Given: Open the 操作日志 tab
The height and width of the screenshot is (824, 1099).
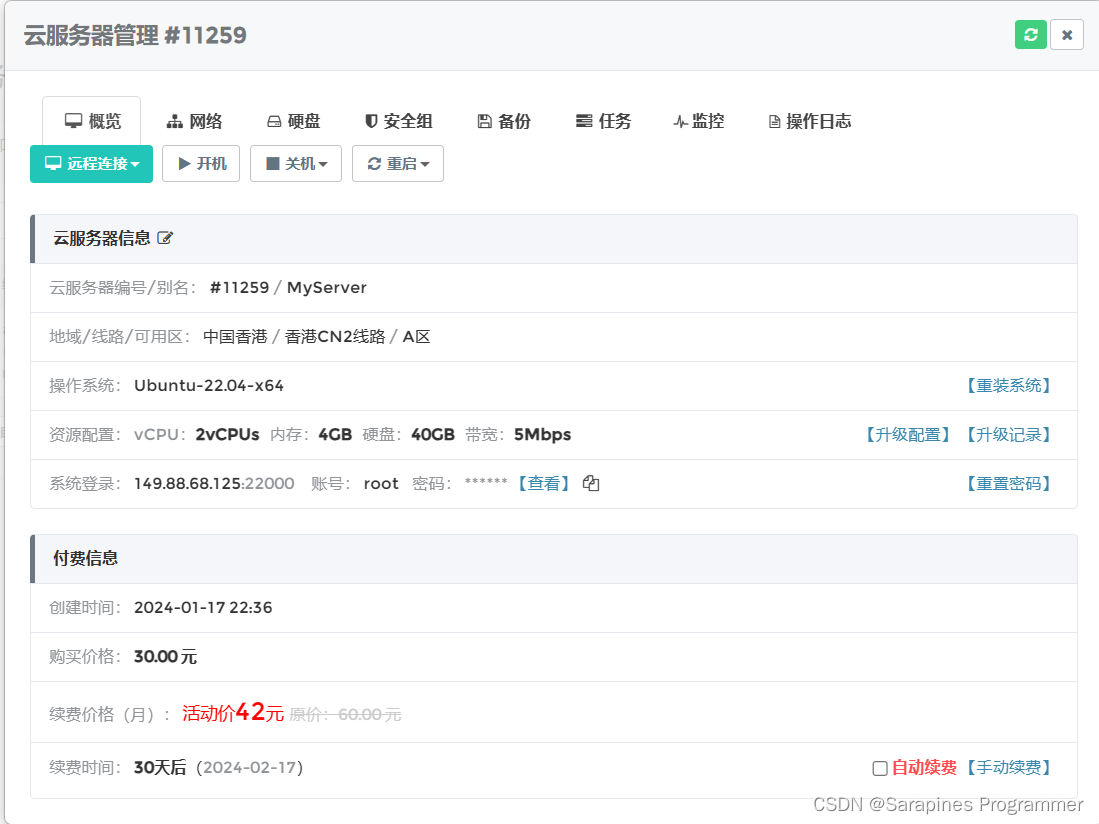Looking at the screenshot, I should pyautogui.click(x=809, y=121).
